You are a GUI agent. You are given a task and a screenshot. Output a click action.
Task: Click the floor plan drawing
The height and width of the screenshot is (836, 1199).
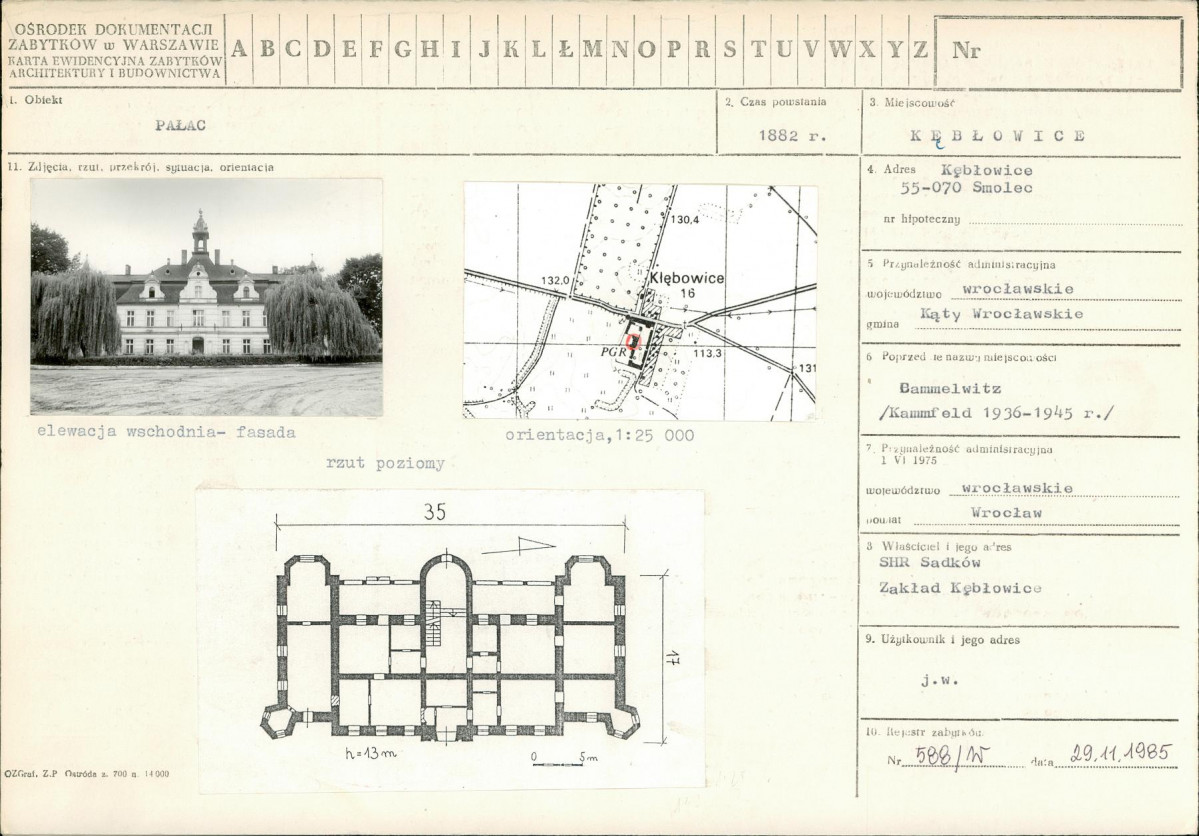coord(451,642)
